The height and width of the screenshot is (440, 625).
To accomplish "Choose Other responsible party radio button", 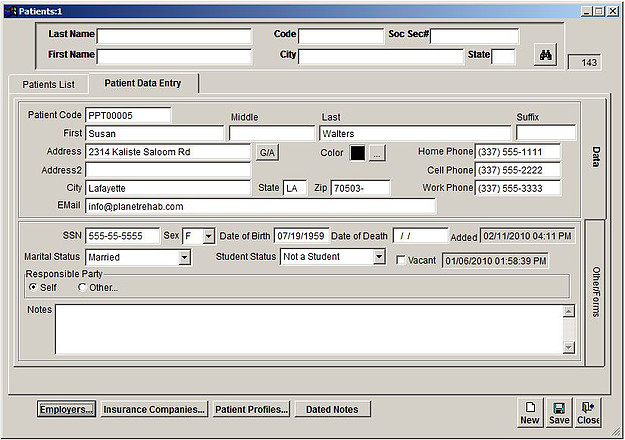I will click(x=82, y=288).
